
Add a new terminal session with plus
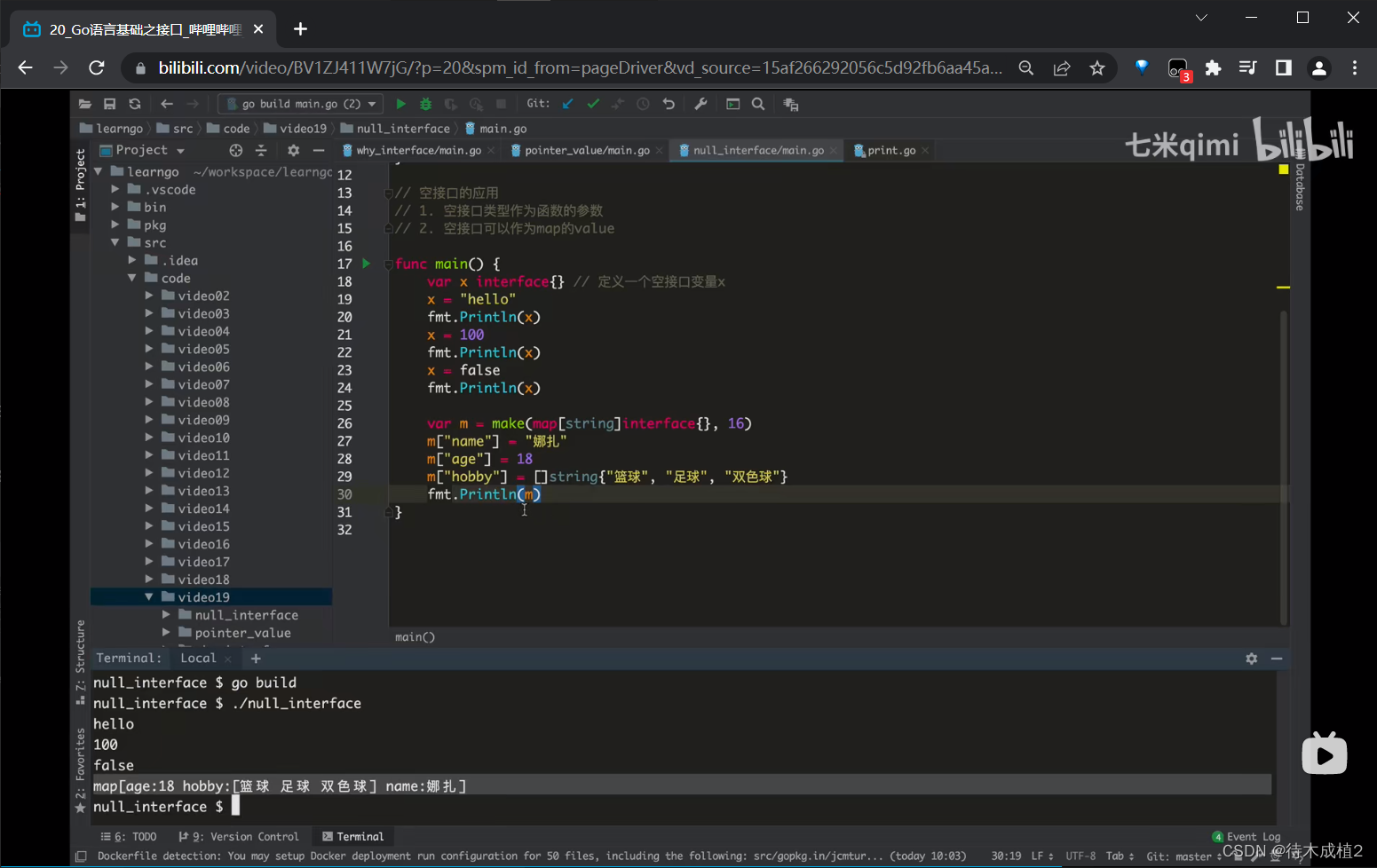tap(256, 659)
